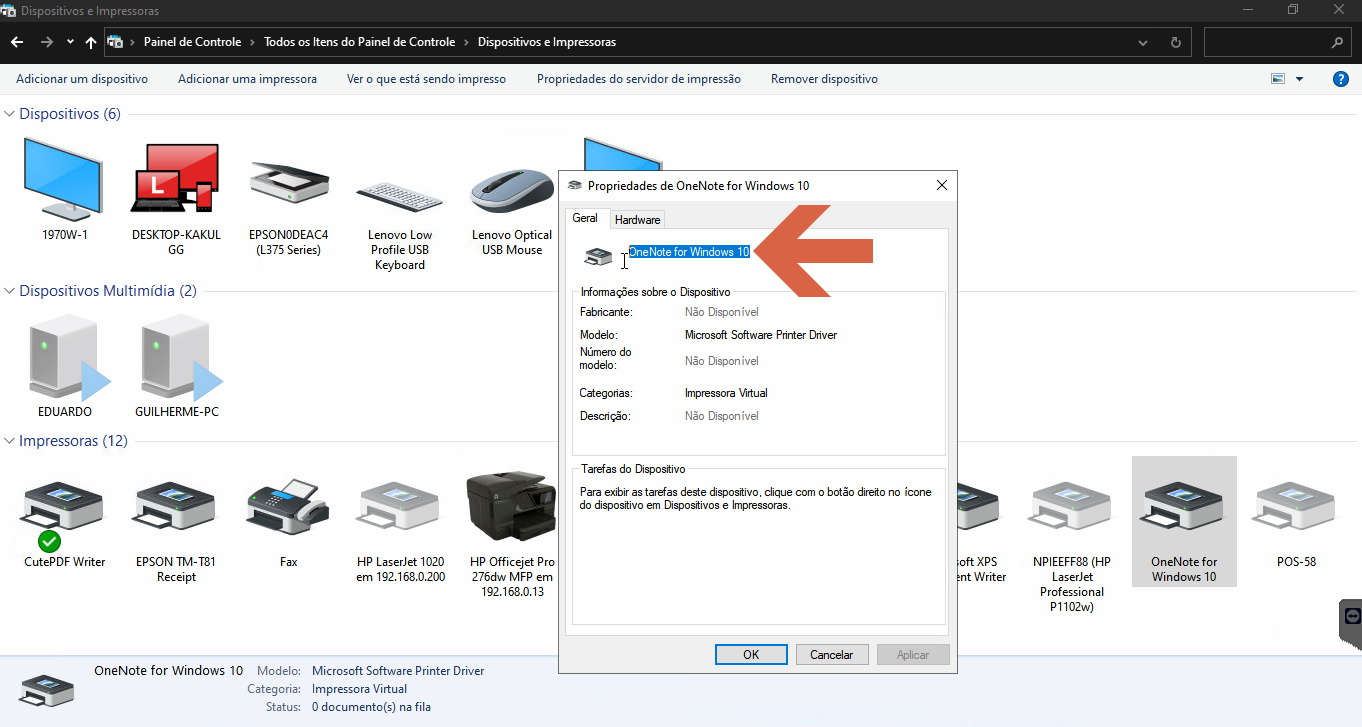The height and width of the screenshot is (727, 1362).
Task: Select the EPSON TM-T81 Receipt printer icon
Action: 174,505
